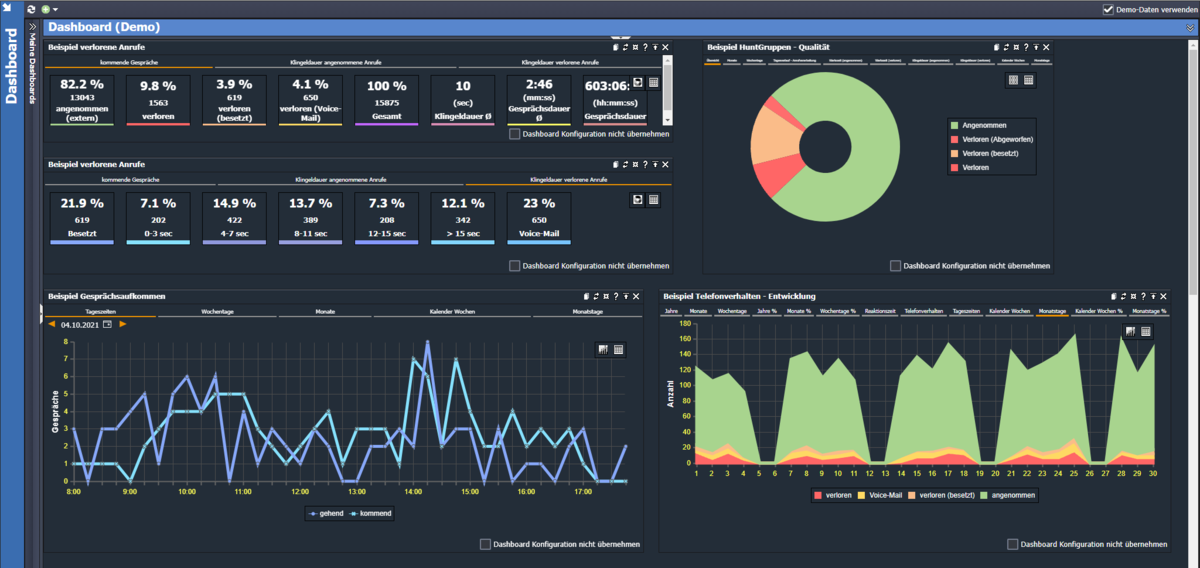Copy the Gesprächsaufkommen panel
The width and height of the screenshot is (1200, 568).
pyautogui.click(x=587, y=297)
